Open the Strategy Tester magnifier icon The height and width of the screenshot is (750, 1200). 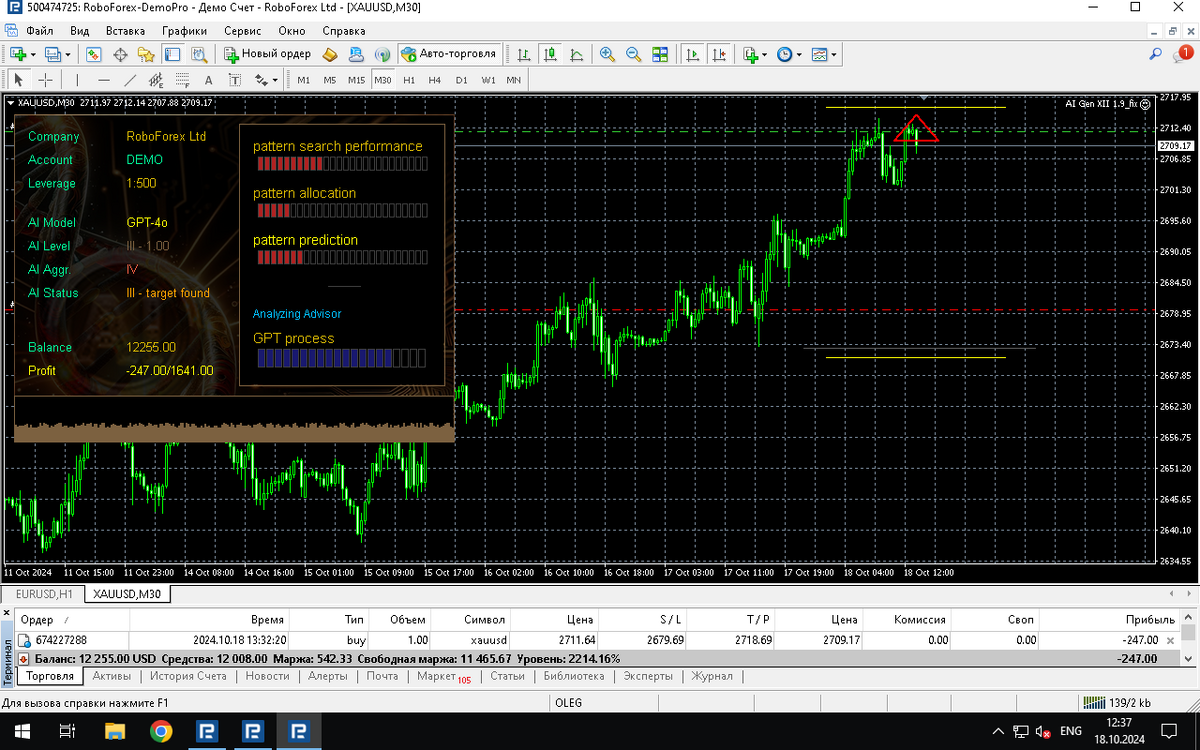(198, 54)
